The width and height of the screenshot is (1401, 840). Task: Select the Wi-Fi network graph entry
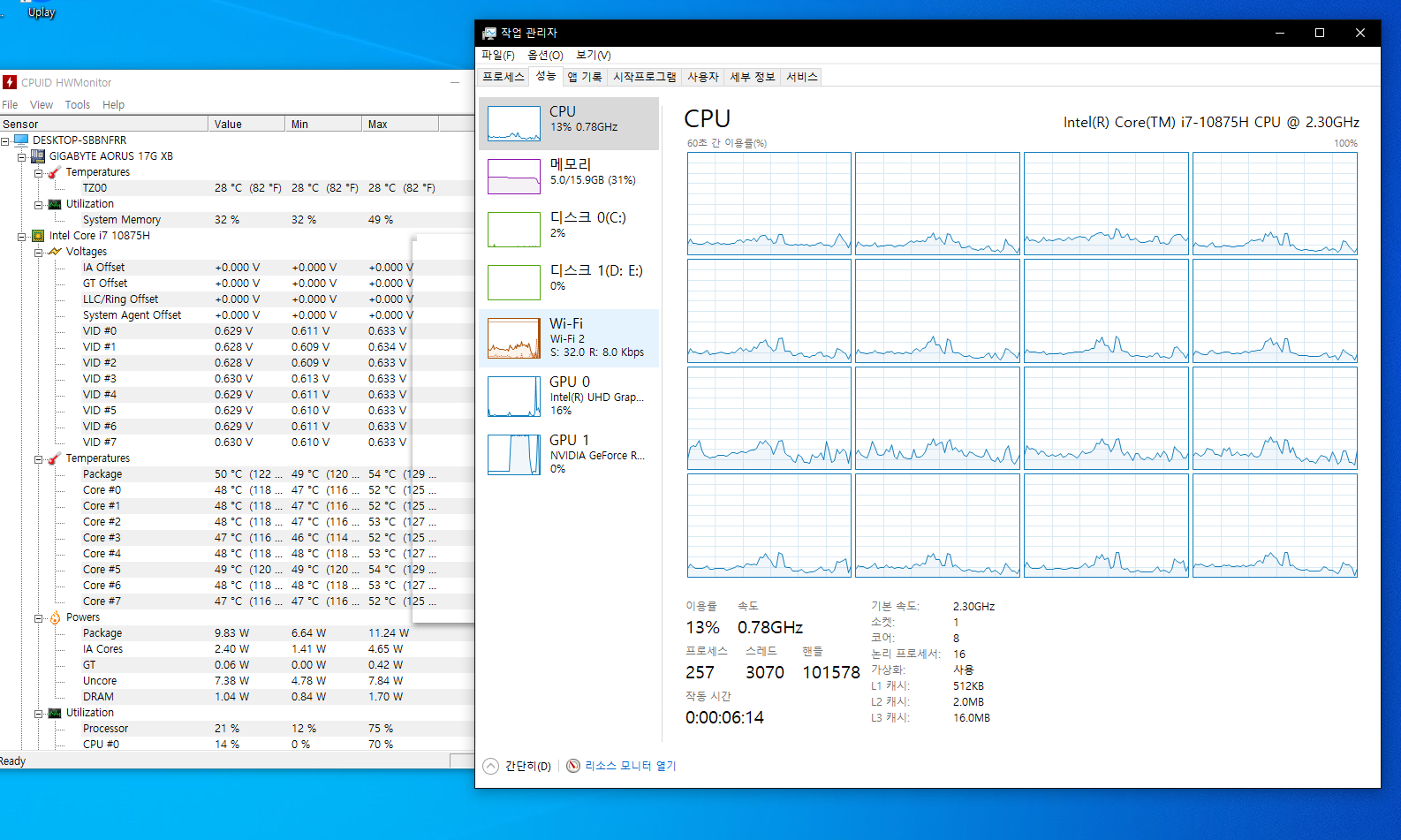(569, 338)
